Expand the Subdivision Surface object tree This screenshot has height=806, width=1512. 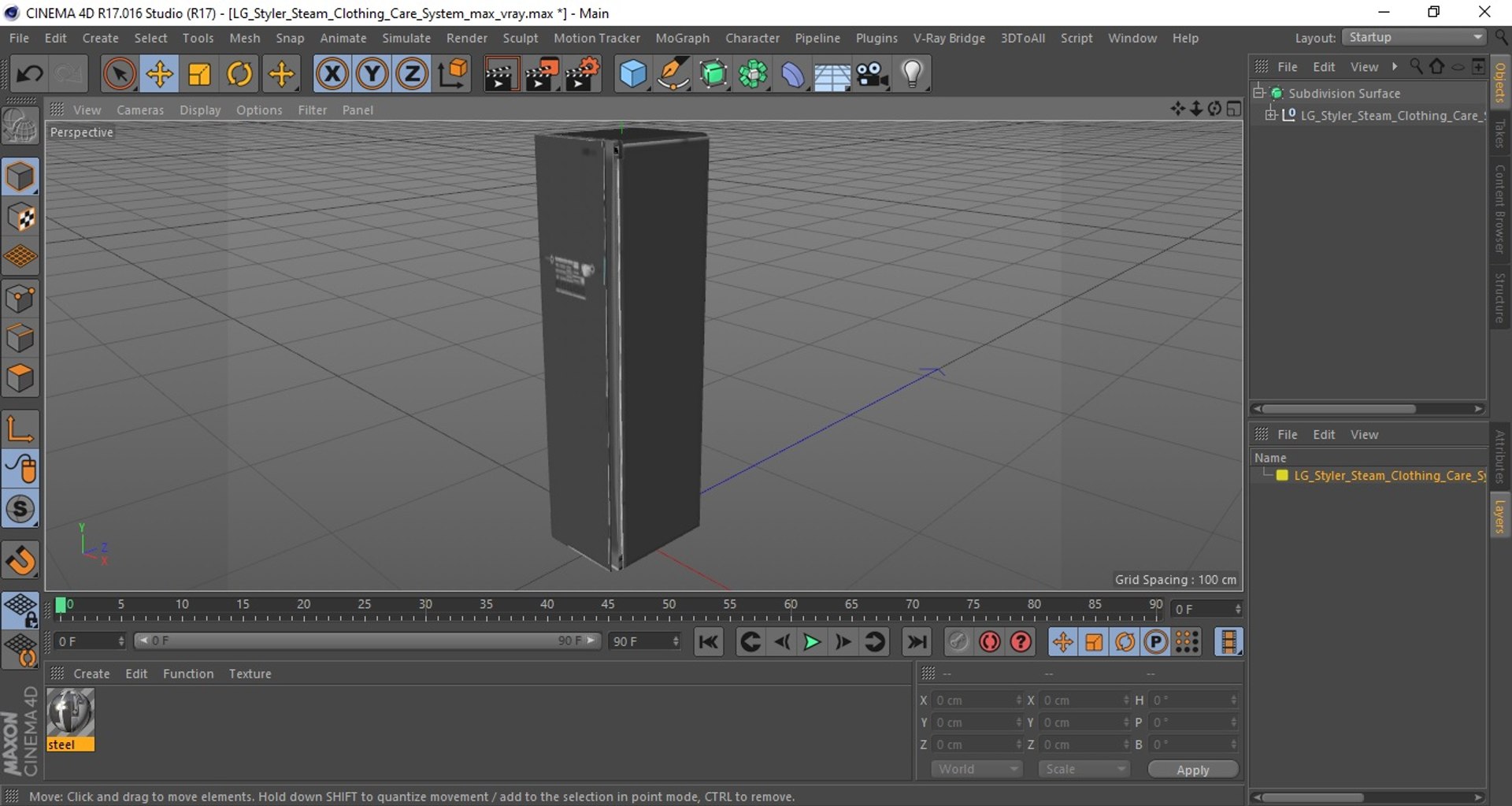(x=1258, y=93)
